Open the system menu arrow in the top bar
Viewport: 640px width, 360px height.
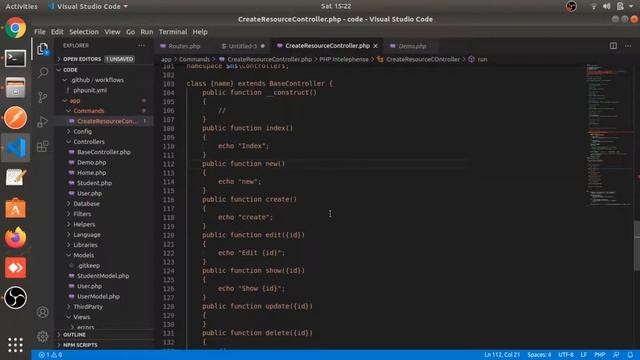631,6
